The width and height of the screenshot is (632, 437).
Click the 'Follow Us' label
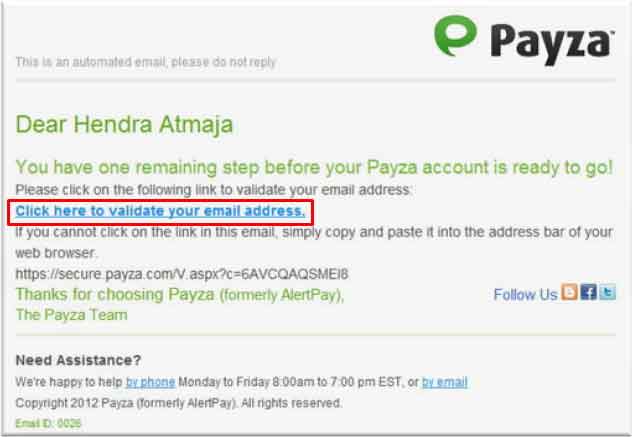tap(526, 295)
